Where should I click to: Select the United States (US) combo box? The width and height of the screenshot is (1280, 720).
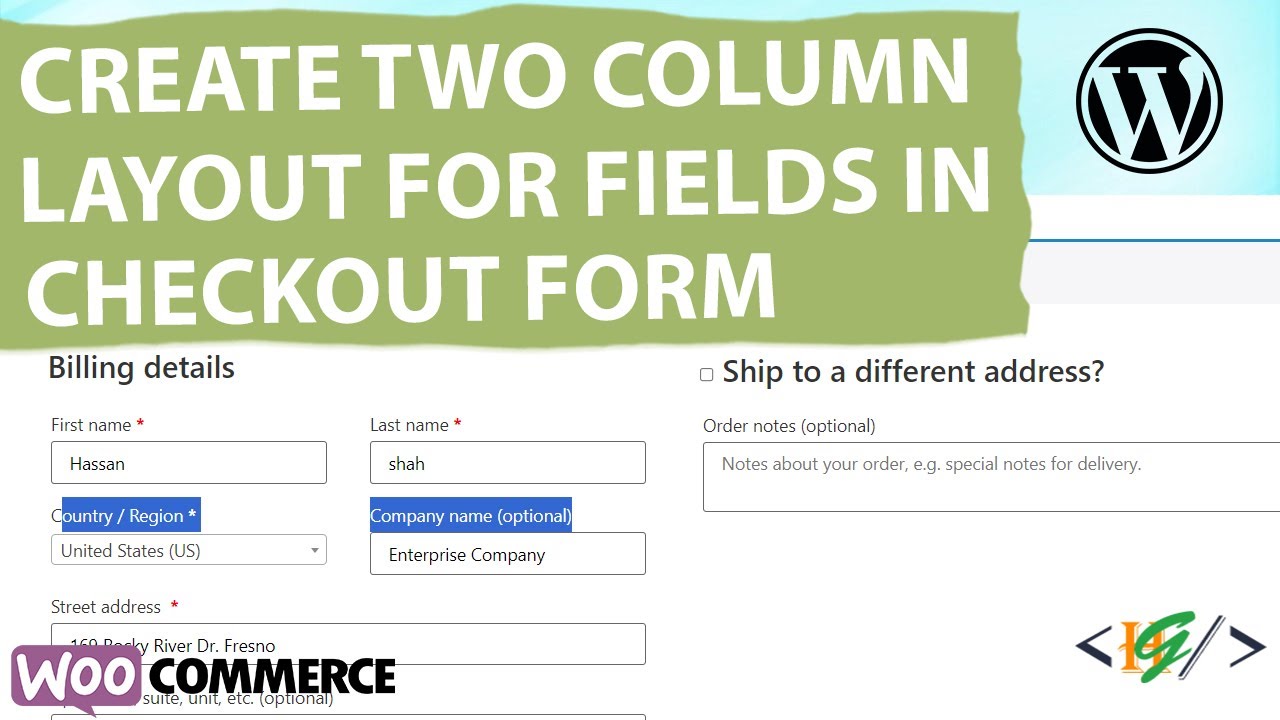tap(189, 550)
